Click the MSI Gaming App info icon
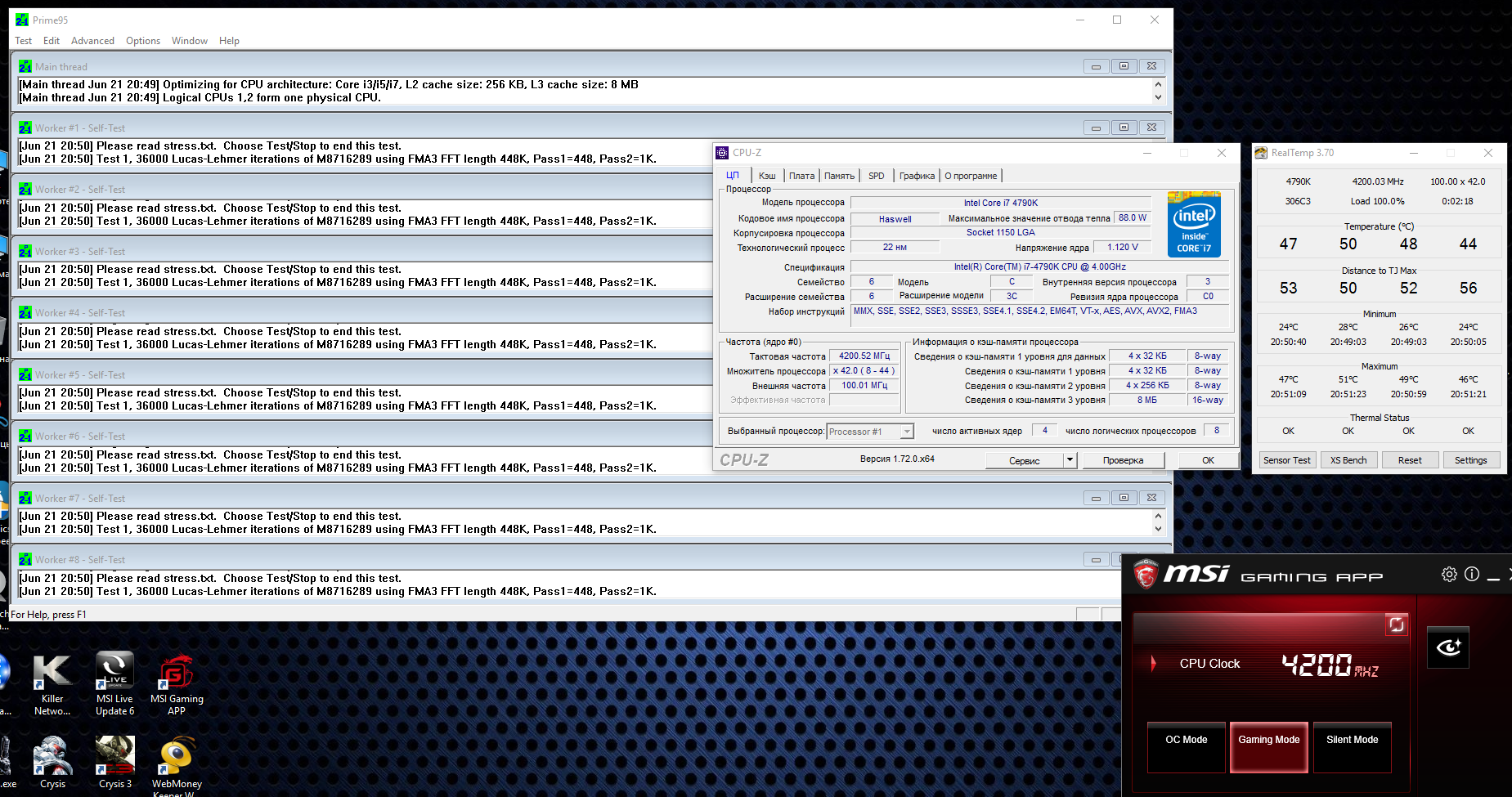The width and height of the screenshot is (1512, 797). tap(1472, 575)
